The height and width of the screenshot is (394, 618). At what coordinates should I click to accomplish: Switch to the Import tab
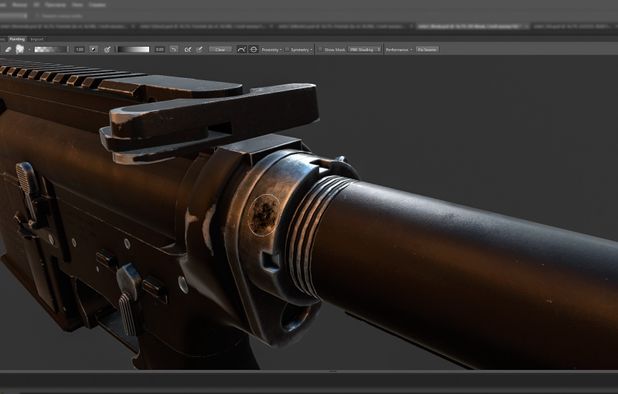click(x=37, y=39)
